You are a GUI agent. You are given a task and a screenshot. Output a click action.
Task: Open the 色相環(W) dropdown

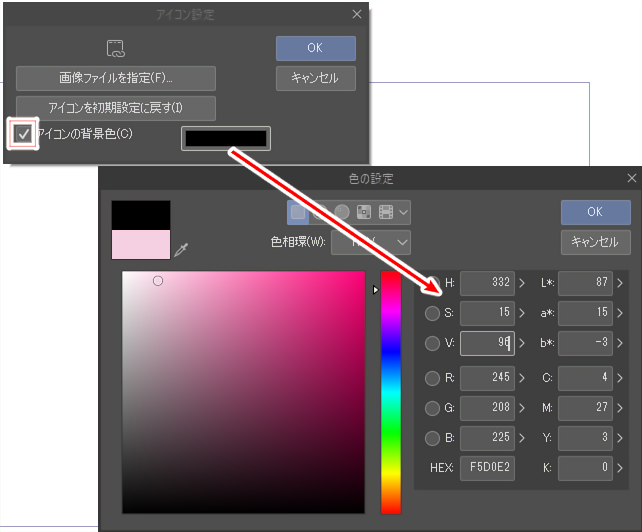[371, 242]
